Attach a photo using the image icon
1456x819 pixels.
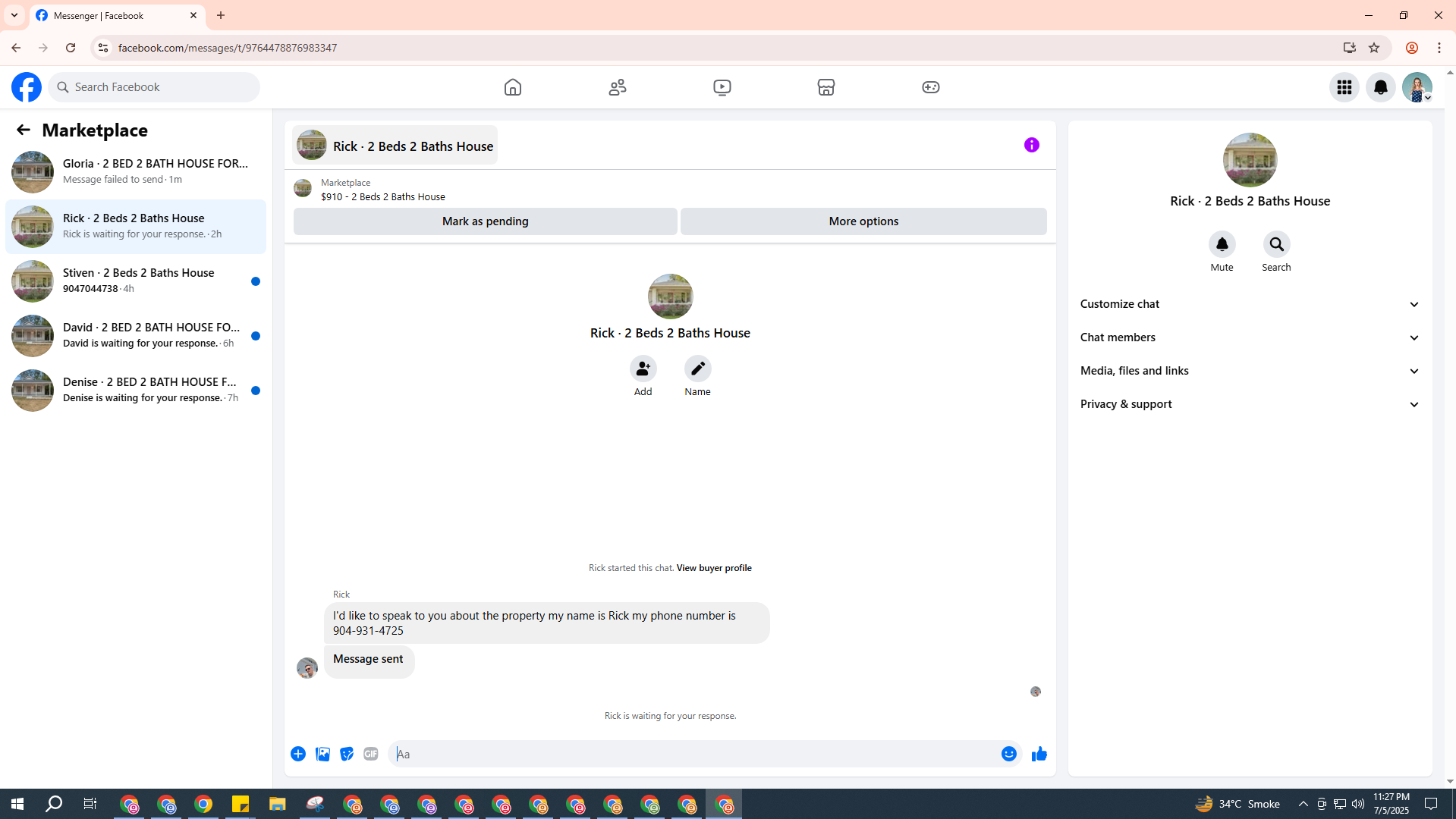coord(322,754)
